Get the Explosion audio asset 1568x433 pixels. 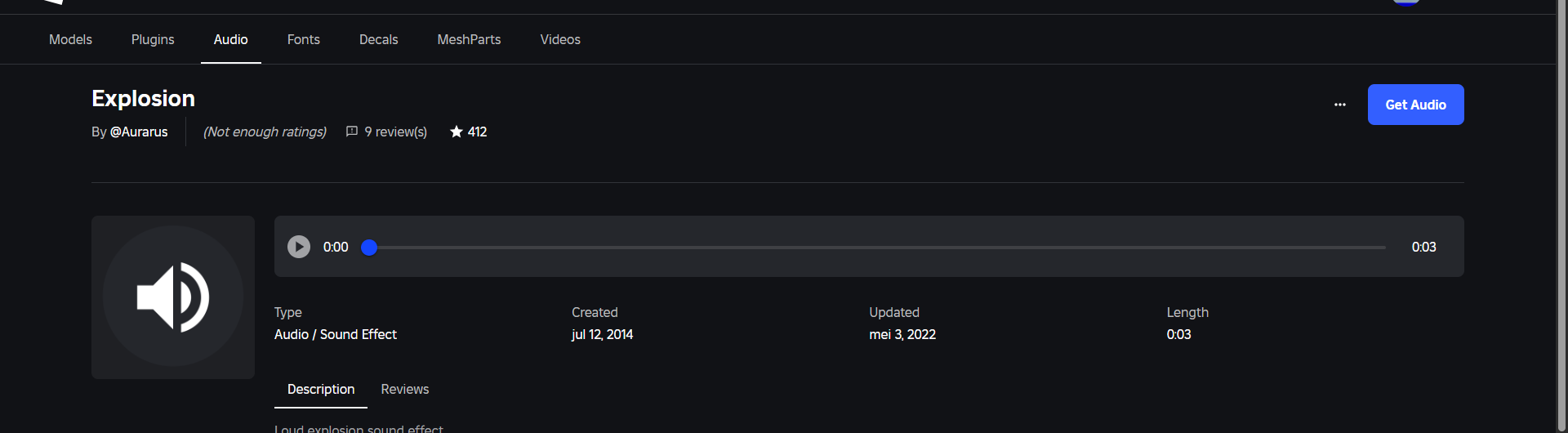coord(1415,105)
